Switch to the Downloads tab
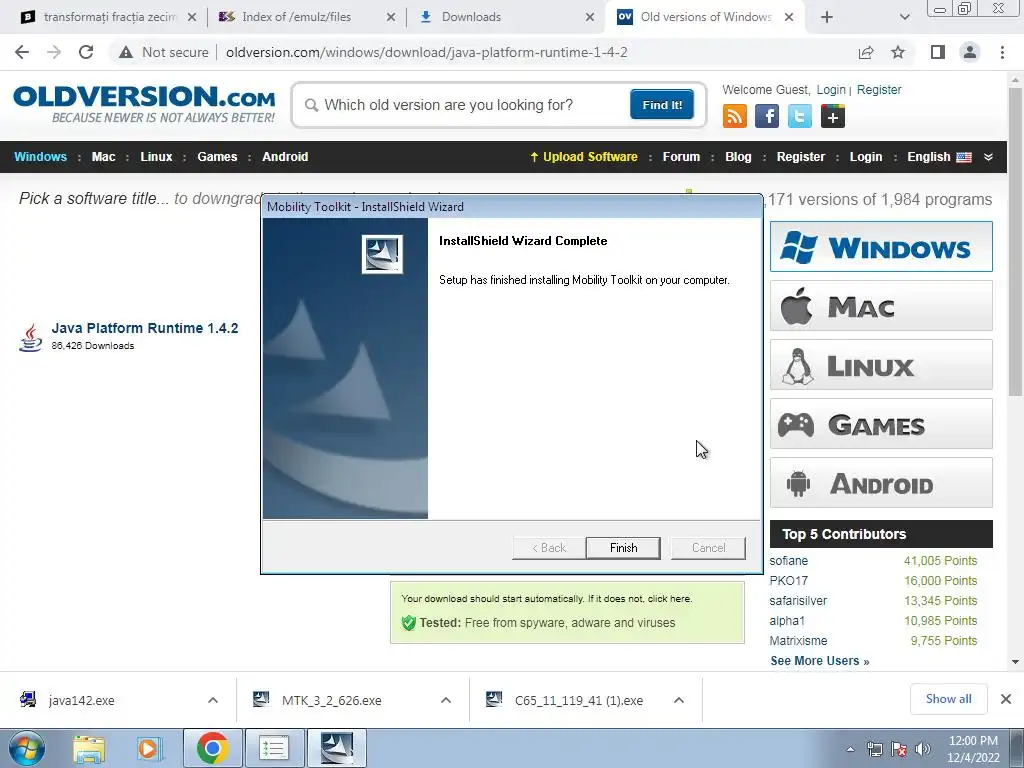Image resolution: width=1024 pixels, height=768 pixels. [471, 17]
